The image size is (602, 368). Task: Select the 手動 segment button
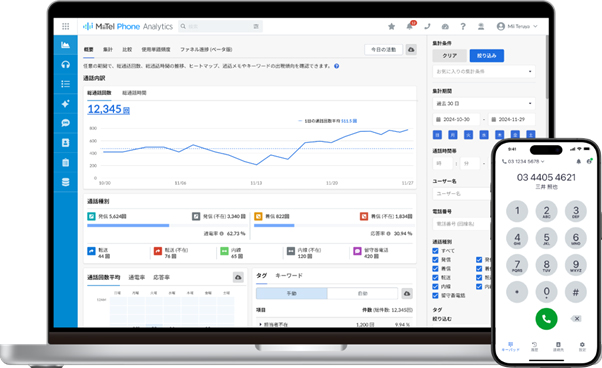[292, 294]
